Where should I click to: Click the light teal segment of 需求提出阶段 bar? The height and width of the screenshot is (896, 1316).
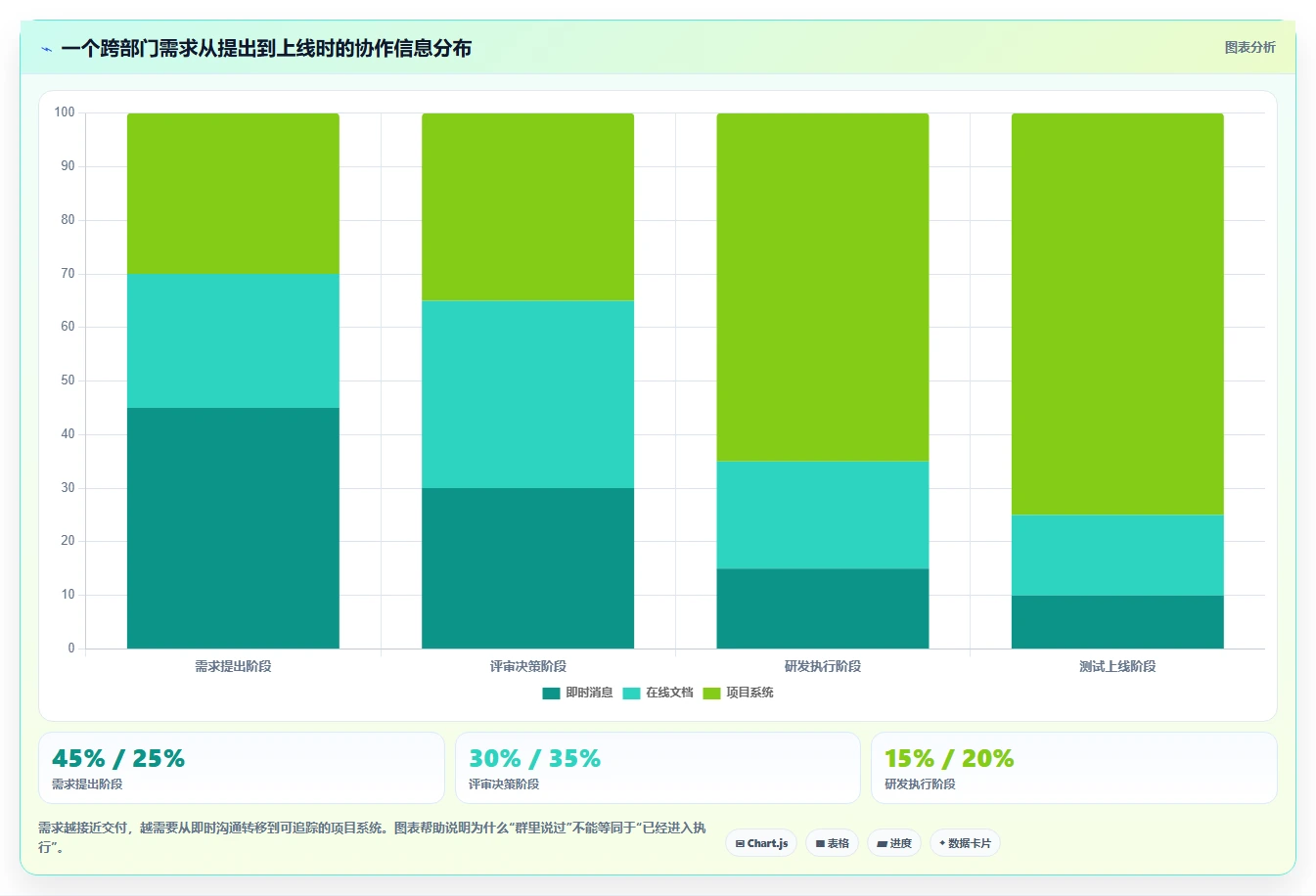click(233, 340)
